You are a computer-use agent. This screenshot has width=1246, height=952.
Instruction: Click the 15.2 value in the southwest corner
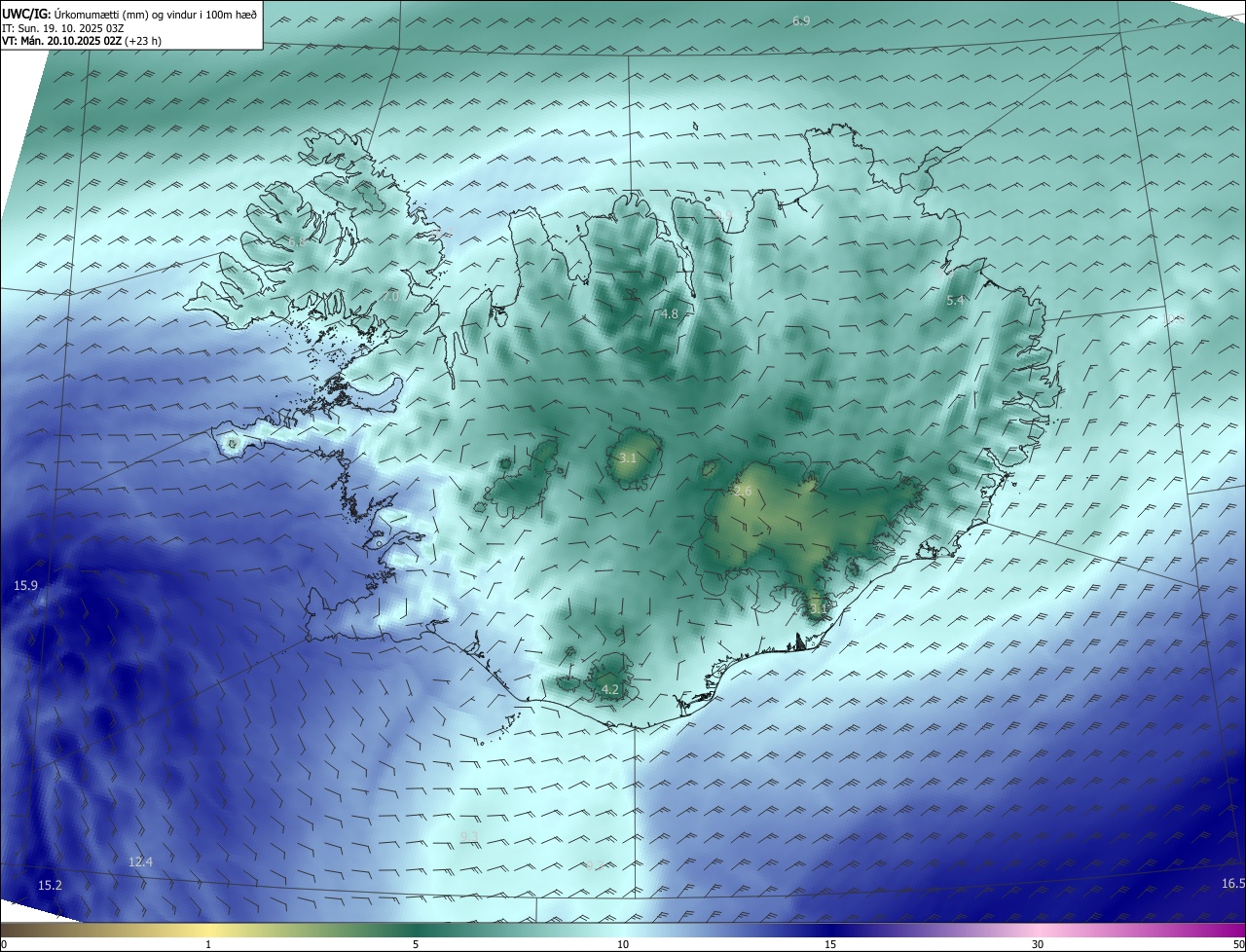click(50, 885)
